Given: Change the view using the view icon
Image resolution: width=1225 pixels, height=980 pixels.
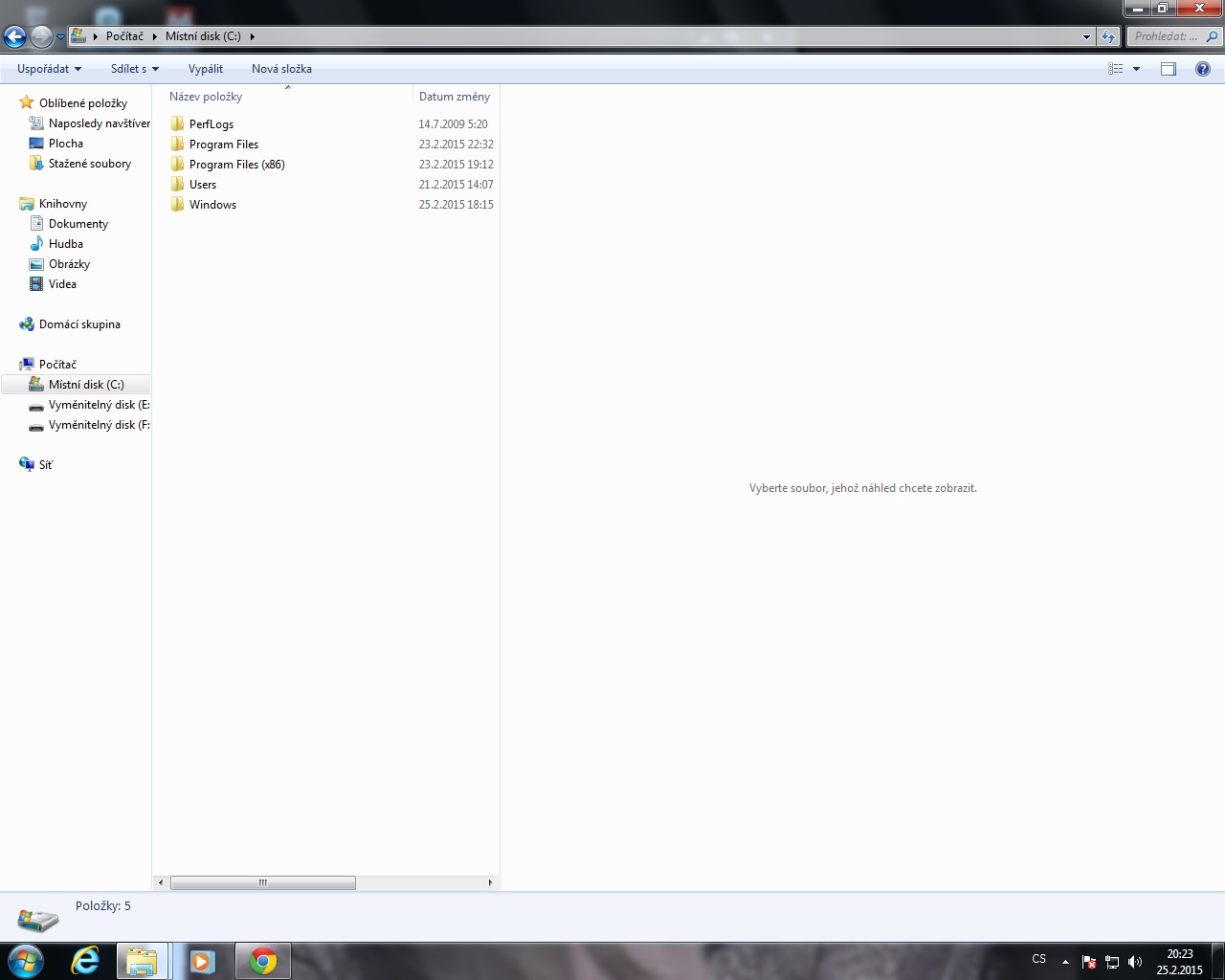Looking at the screenshot, I should [x=1115, y=69].
